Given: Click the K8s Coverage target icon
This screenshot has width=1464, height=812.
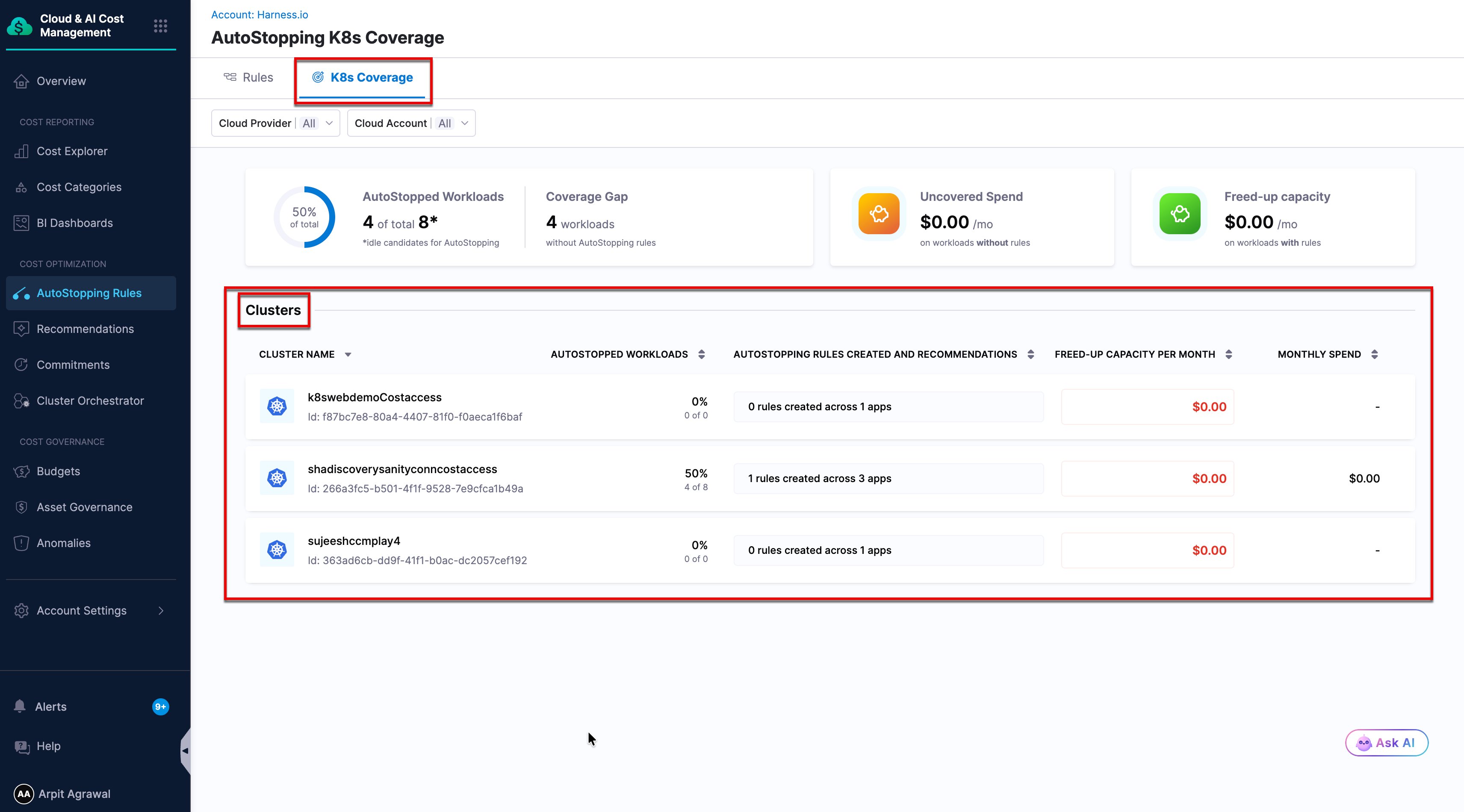Looking at the screenshot, I should point(318,76).
